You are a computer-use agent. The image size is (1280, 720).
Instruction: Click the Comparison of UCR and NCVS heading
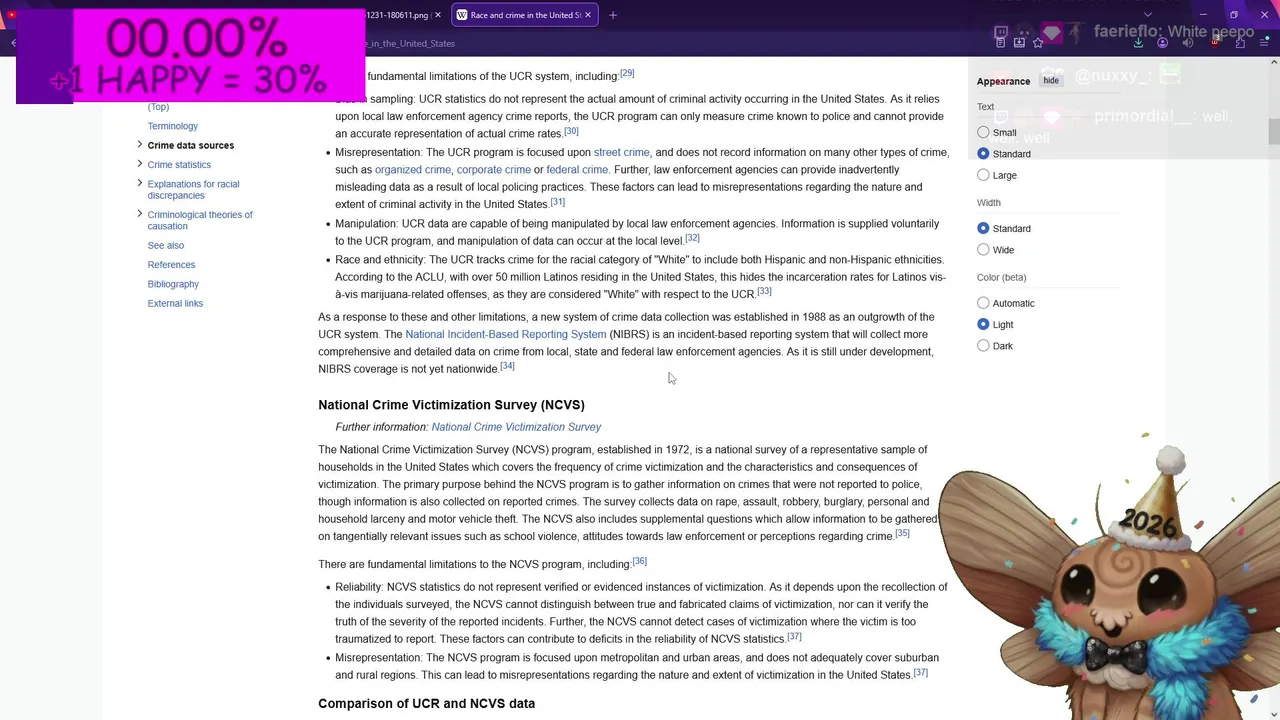(426, 704)
